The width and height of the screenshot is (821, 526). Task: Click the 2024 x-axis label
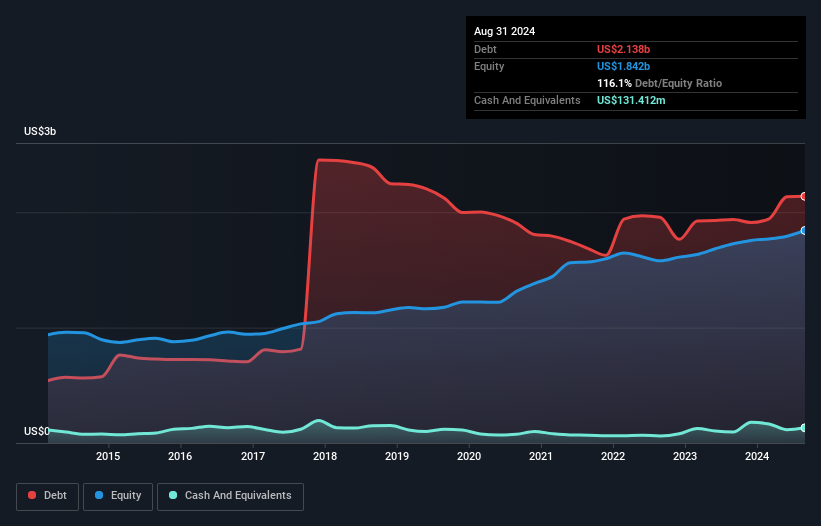757,456
